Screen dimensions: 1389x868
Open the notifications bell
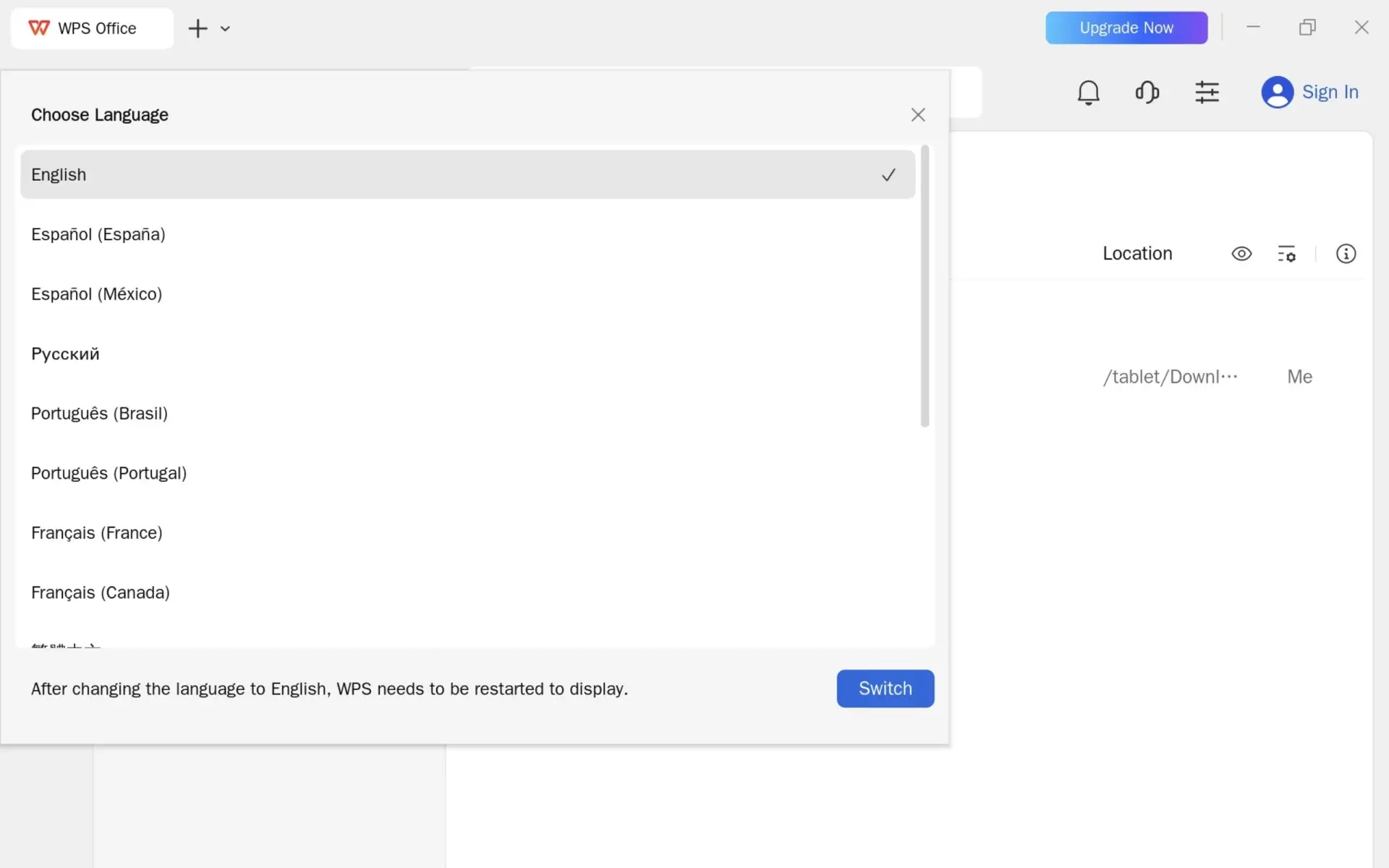coord(1088,93)
